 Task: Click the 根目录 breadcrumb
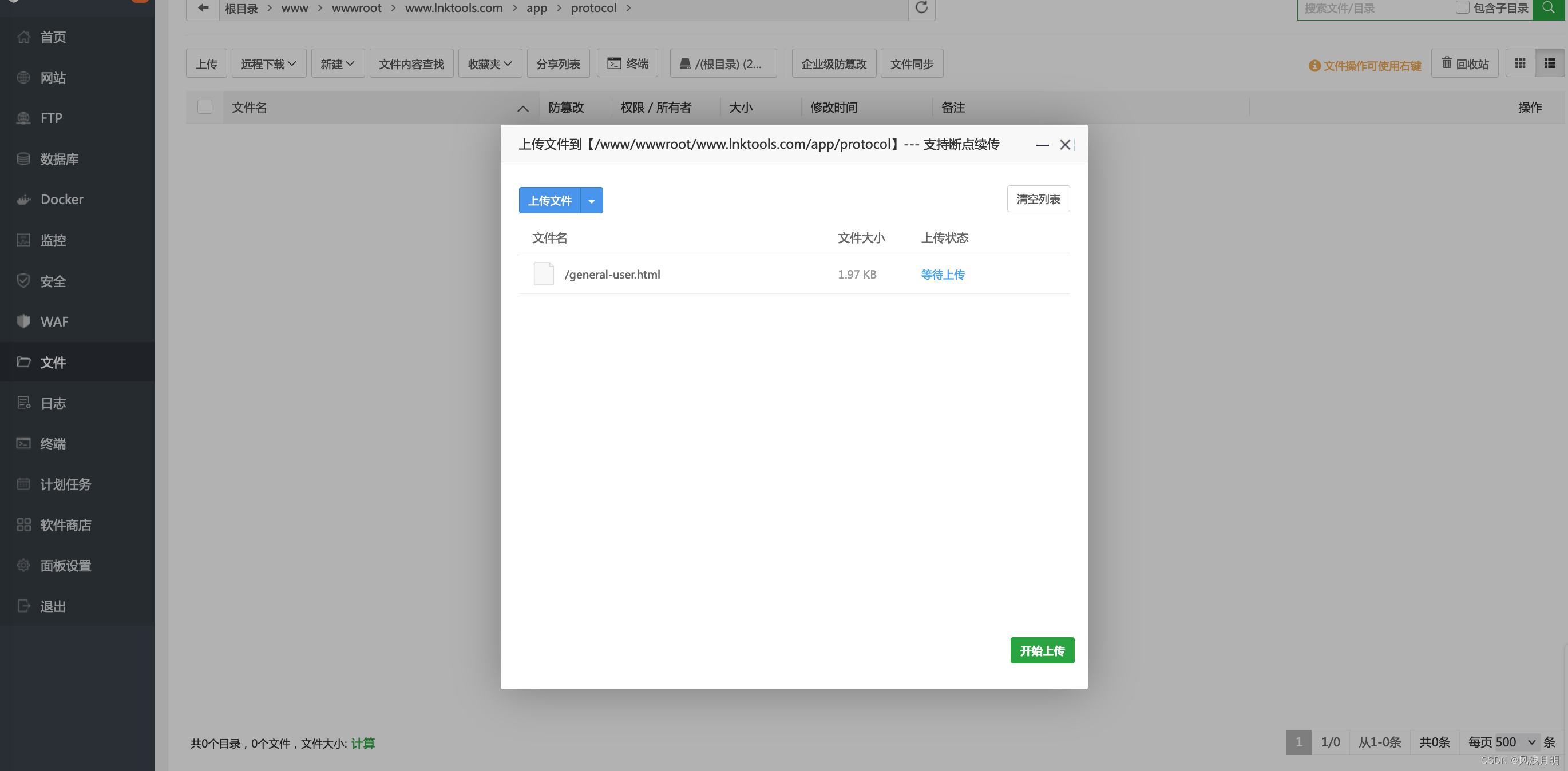click(x=241, y=9)
